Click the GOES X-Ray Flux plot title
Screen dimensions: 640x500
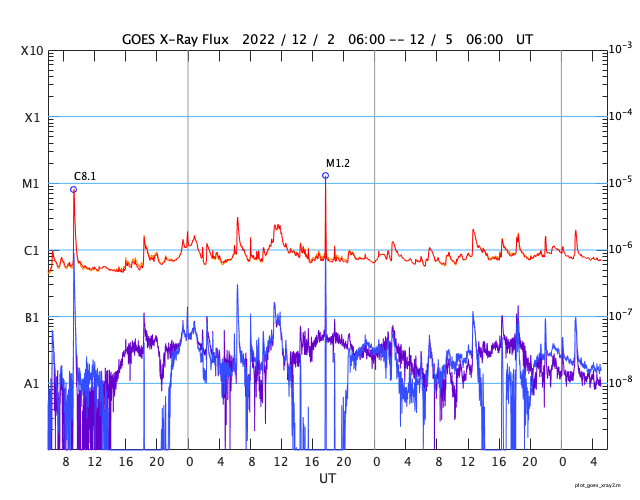point(327,39)
